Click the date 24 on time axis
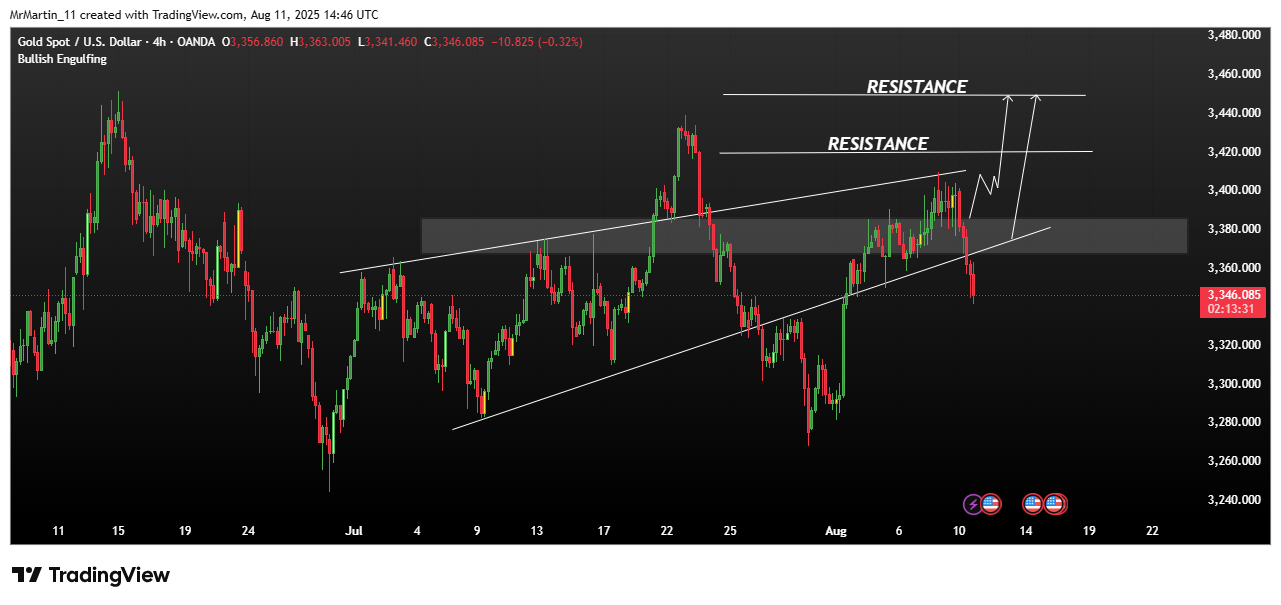The height and width of the screenshot is (605, 1281). (249, 531)
